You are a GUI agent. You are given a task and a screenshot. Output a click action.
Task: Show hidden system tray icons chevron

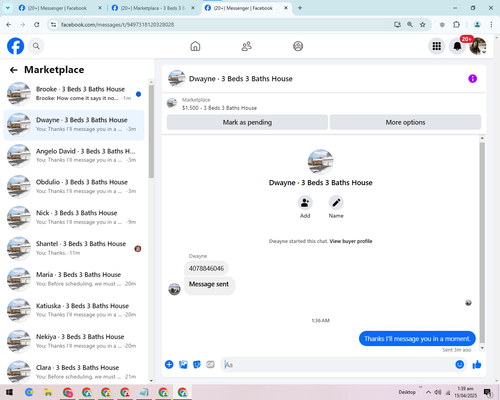tap(428, 392)
